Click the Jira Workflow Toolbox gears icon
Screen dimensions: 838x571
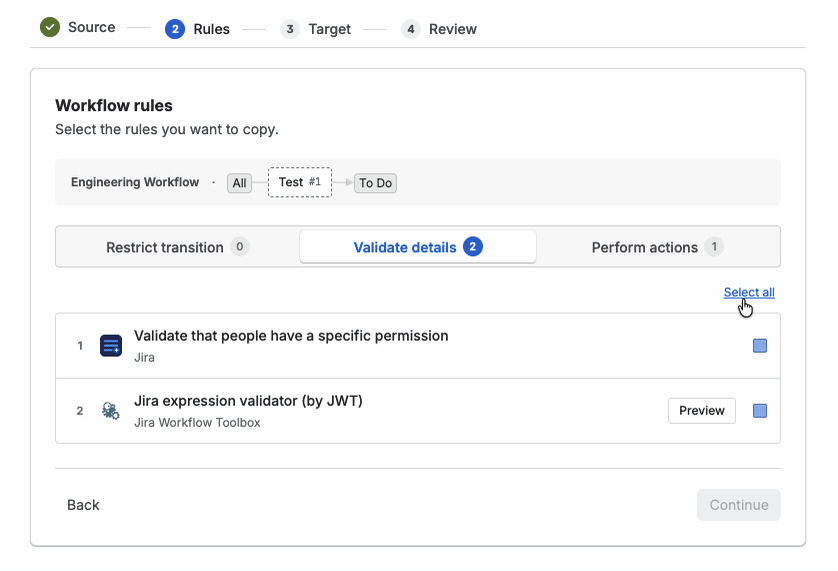pos(111,411)
